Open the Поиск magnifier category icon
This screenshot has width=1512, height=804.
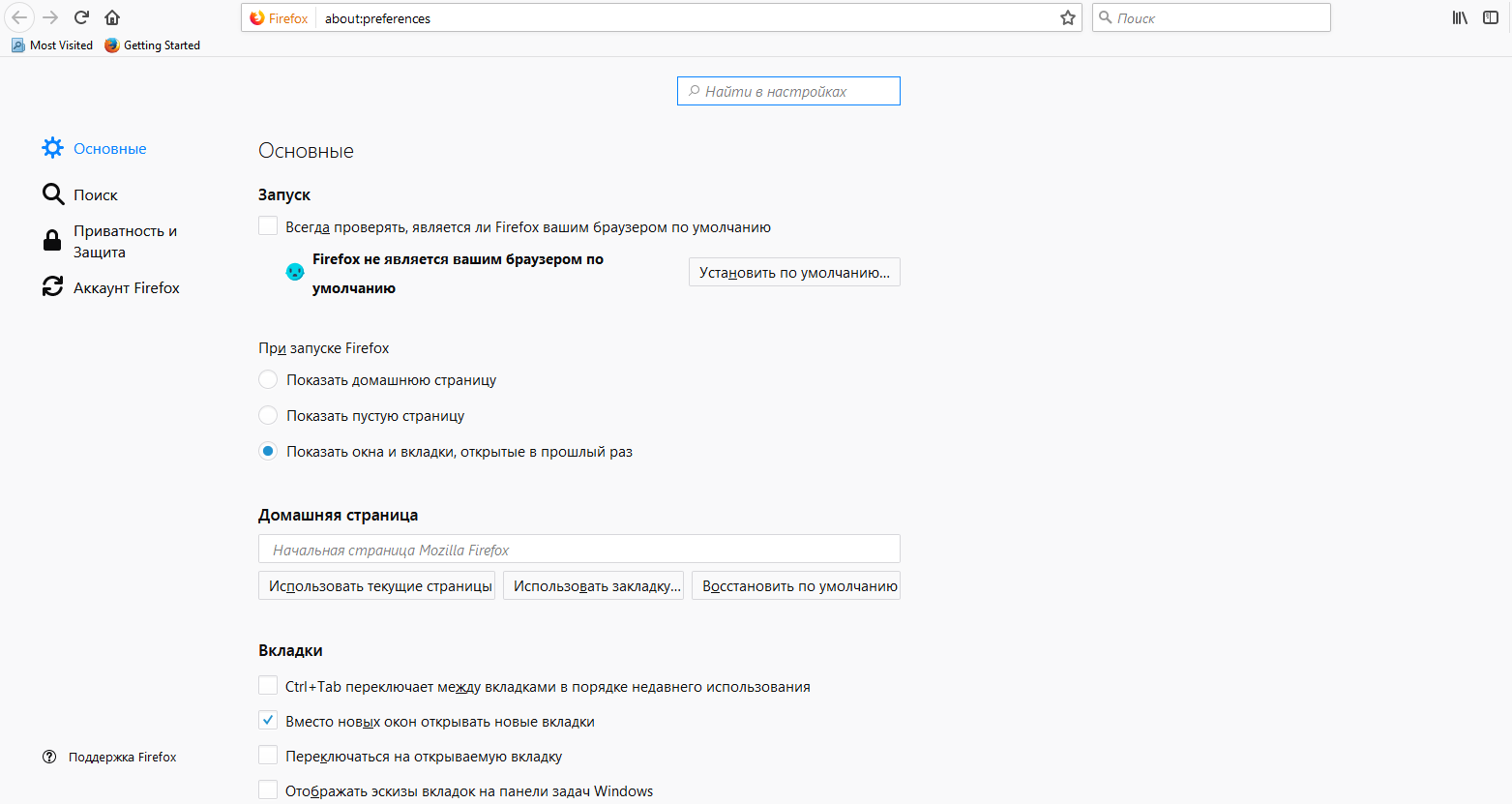point(53,194)
